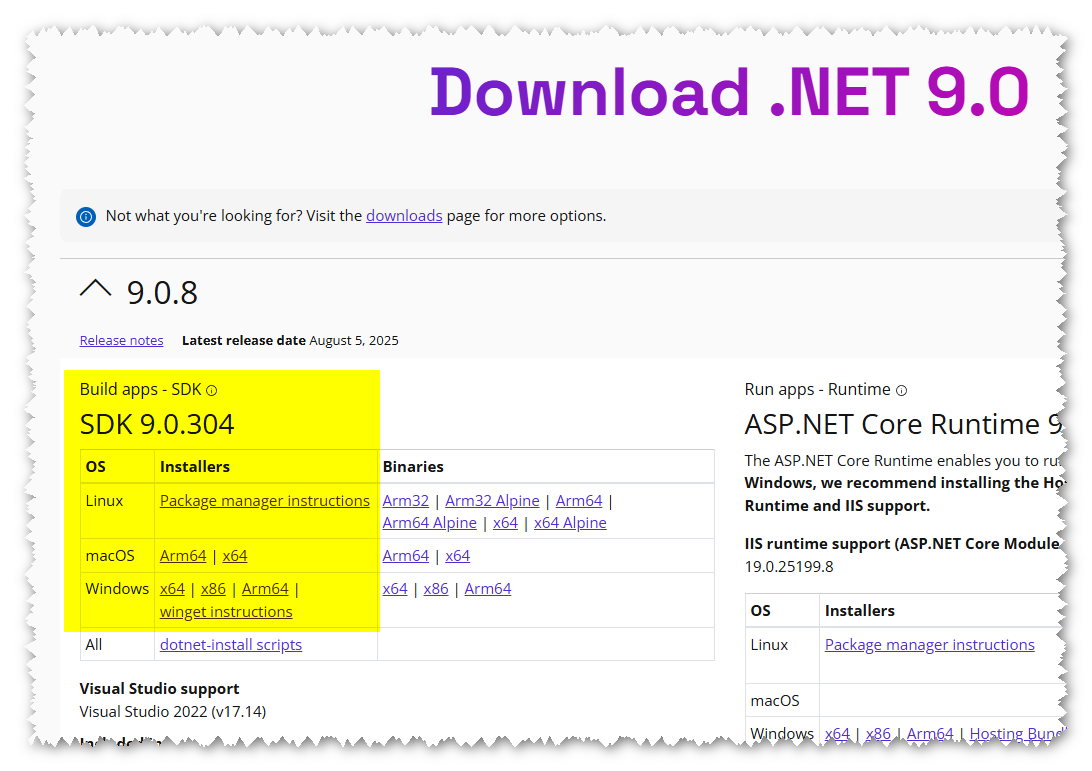The height and width of the screenshot is (771, 1092).
Task: Download Linux x64 Alpine SDK binaries
Action: click(x=570, y=523)
